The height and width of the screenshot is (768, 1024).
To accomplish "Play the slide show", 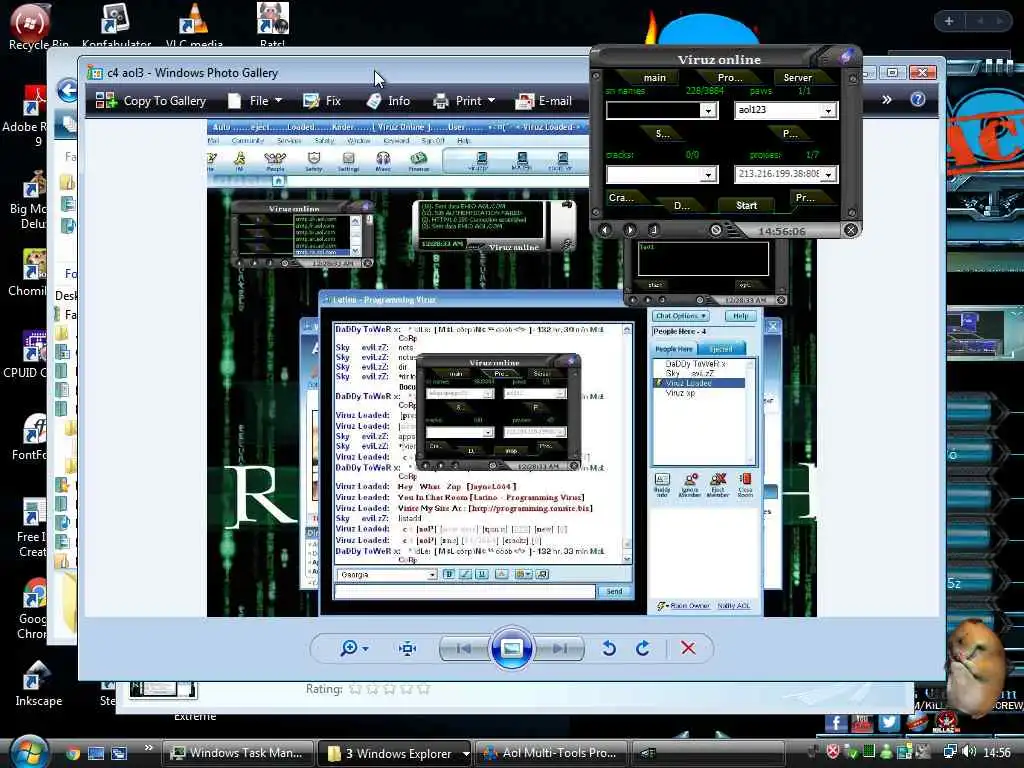I will (511, 648).
